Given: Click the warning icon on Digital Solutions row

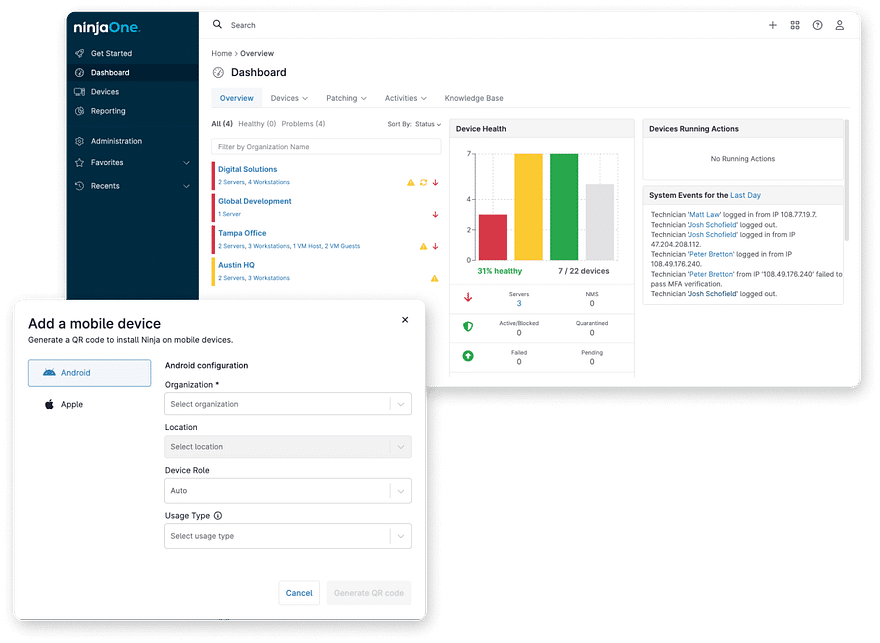Looking at the screenshot, I should 411,182.
